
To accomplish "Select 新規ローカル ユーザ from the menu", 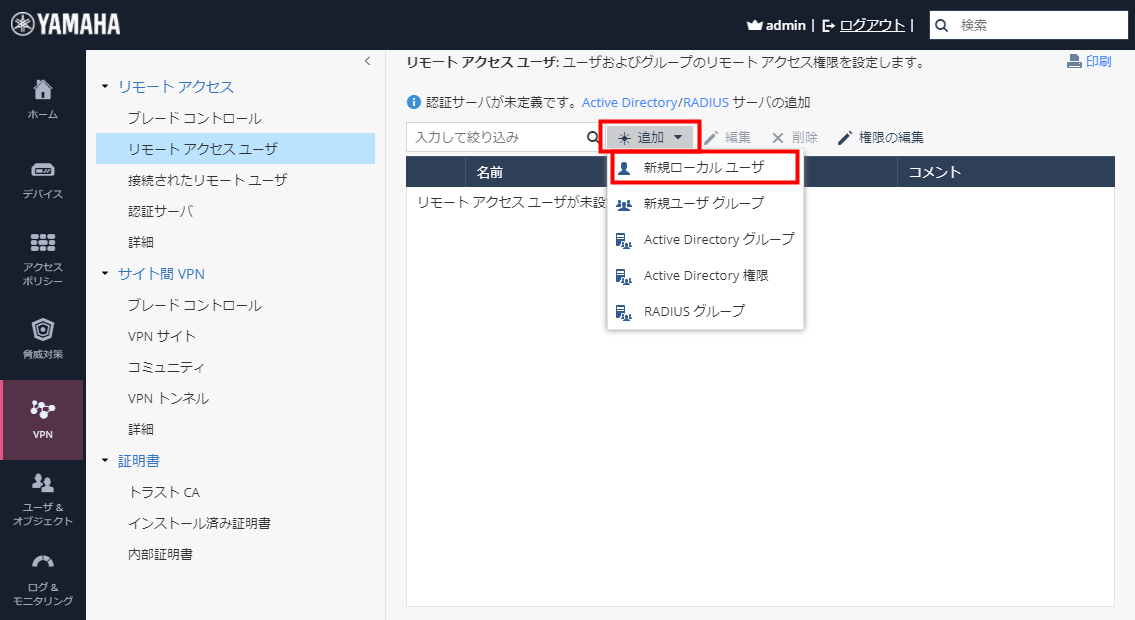I will click(704, 169).
